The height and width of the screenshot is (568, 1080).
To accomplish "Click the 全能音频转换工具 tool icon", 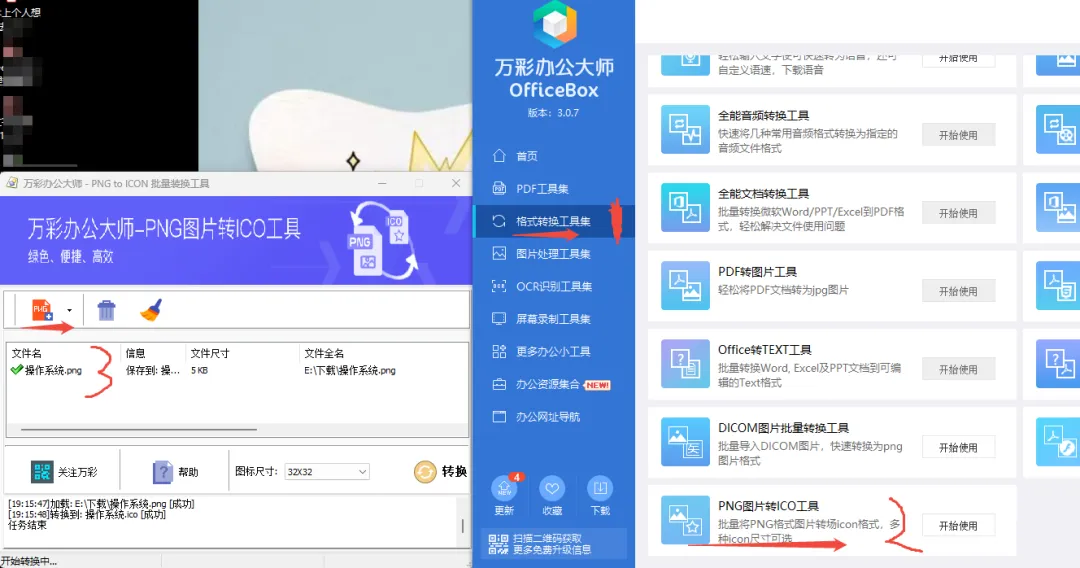I will coord(685,129).
